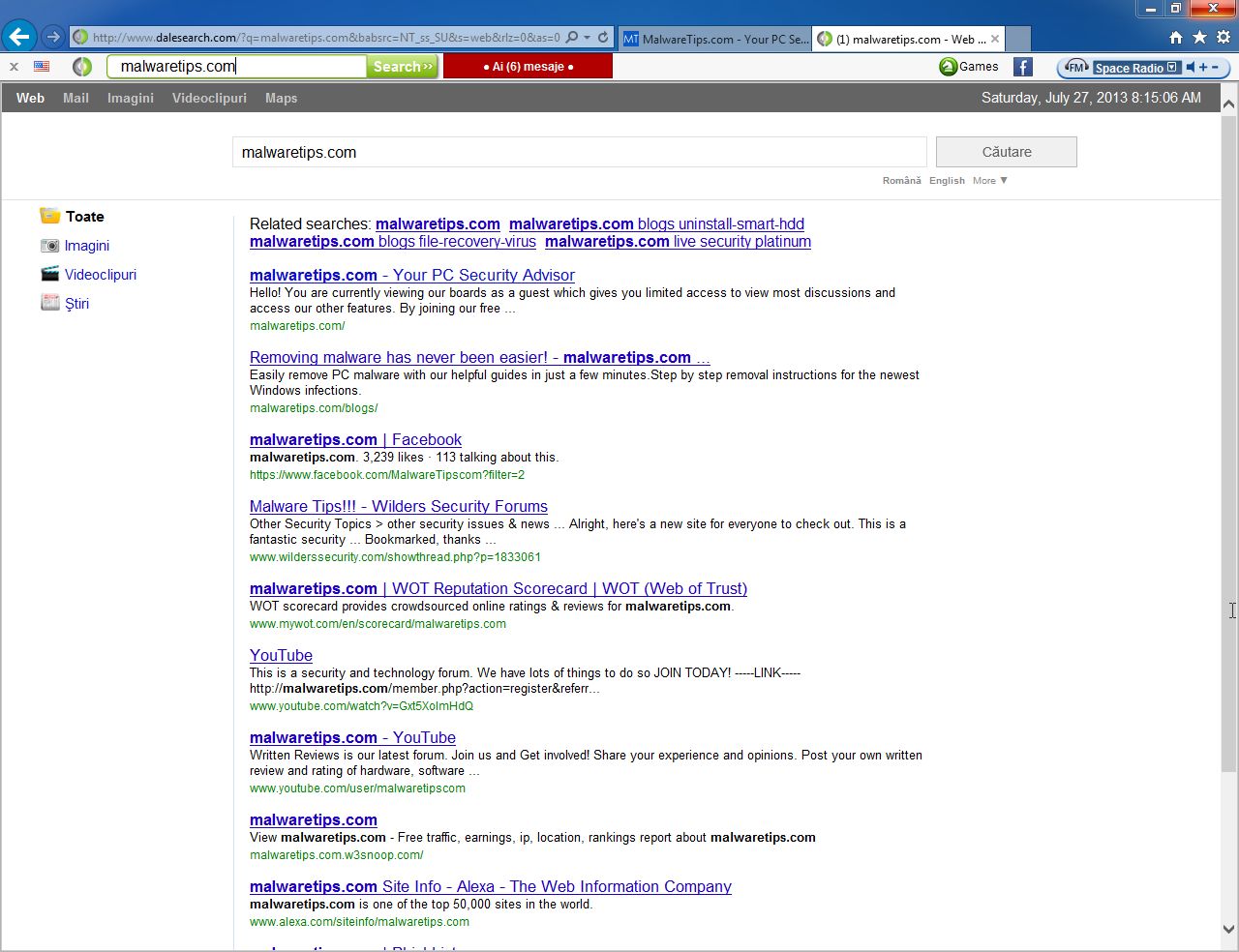Go back with the browser back arrow

18,38
